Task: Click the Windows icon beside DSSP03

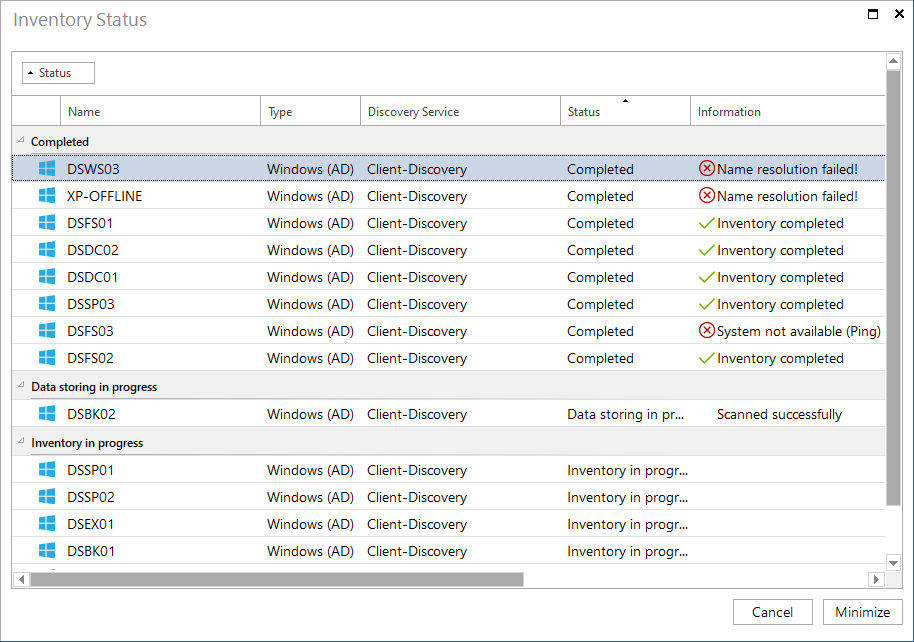Action: (47, 303)
